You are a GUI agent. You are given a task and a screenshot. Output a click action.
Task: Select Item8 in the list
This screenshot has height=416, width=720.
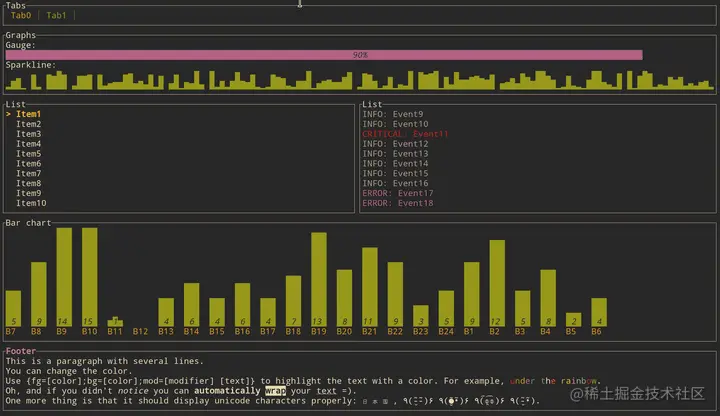point(28,183)
